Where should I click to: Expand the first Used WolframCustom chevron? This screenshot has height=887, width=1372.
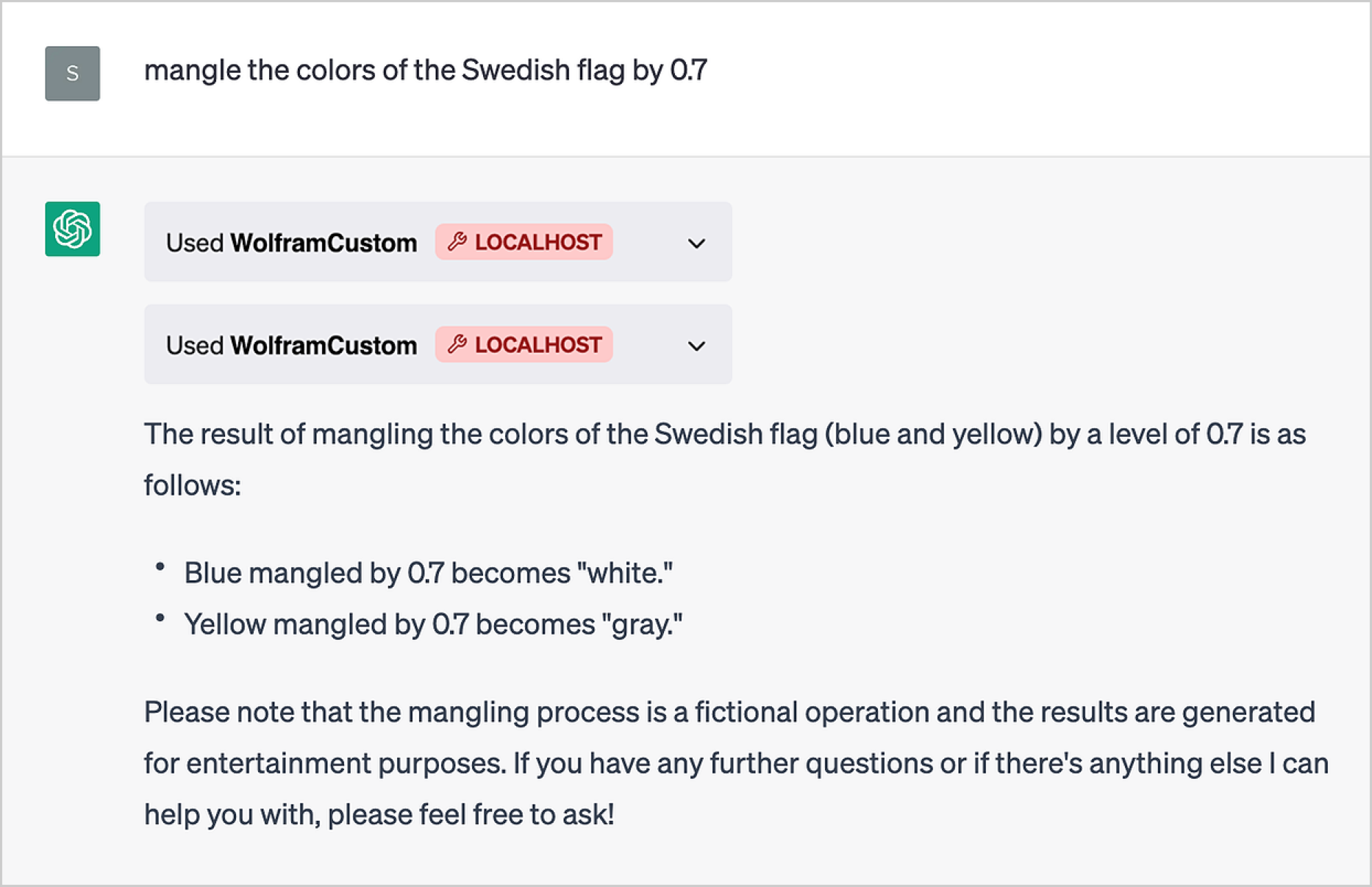point(696,243)
